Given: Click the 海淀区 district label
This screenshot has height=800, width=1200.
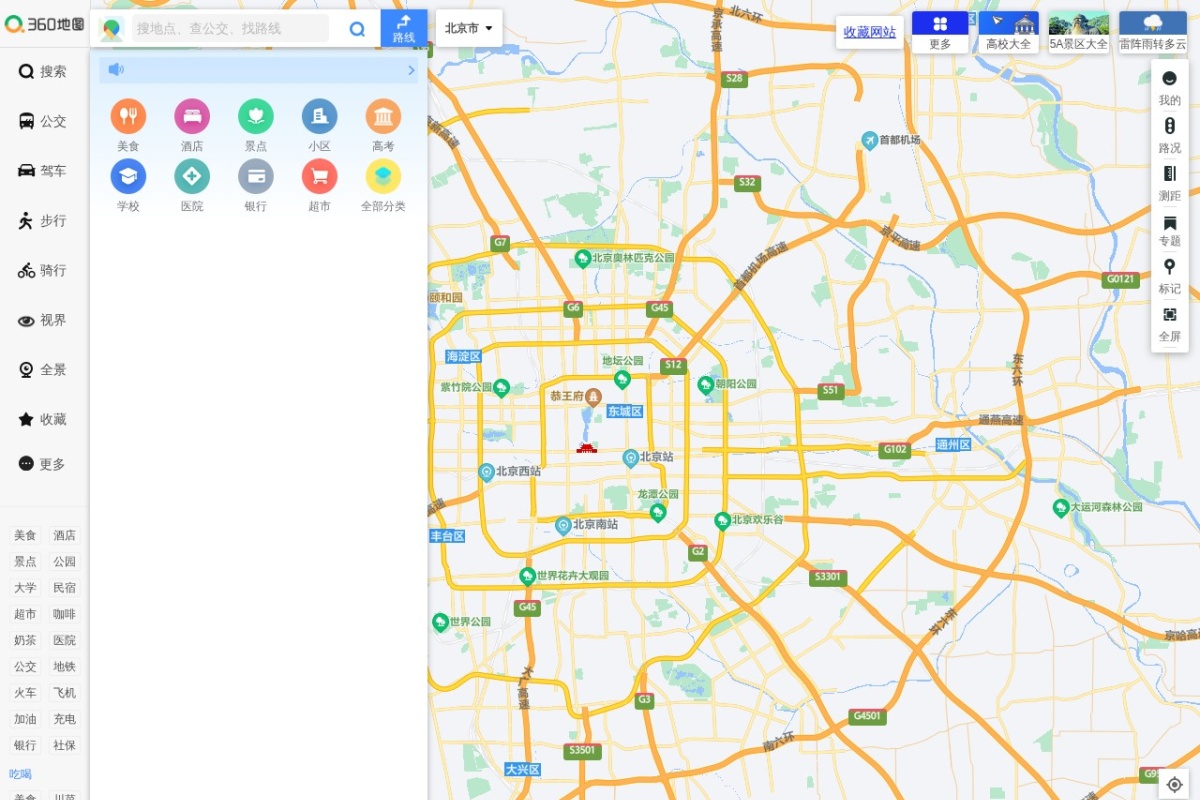Looking at the screenshot, I should 464,356.
